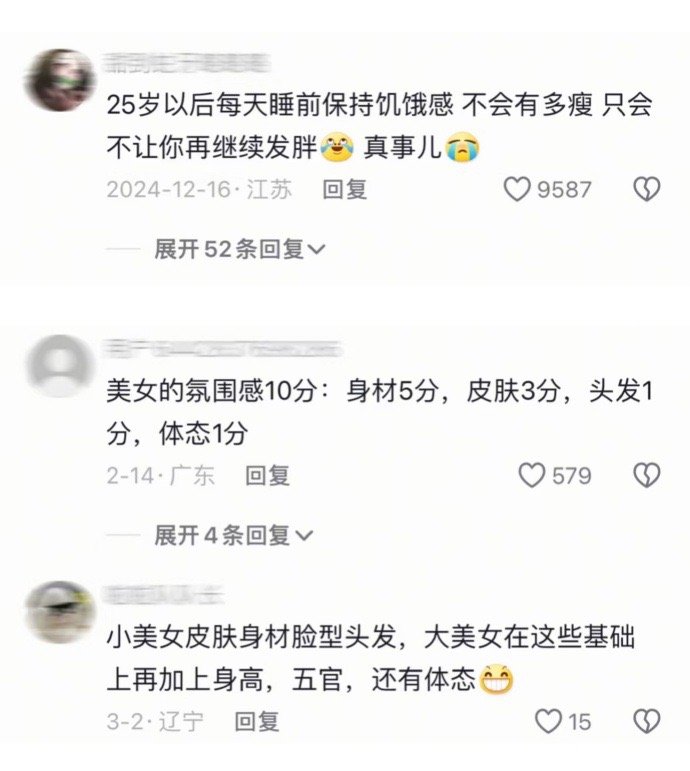690x771 pixels.
Task: Open the first commenter's blurred username
Action: click(x=189, y=63)
